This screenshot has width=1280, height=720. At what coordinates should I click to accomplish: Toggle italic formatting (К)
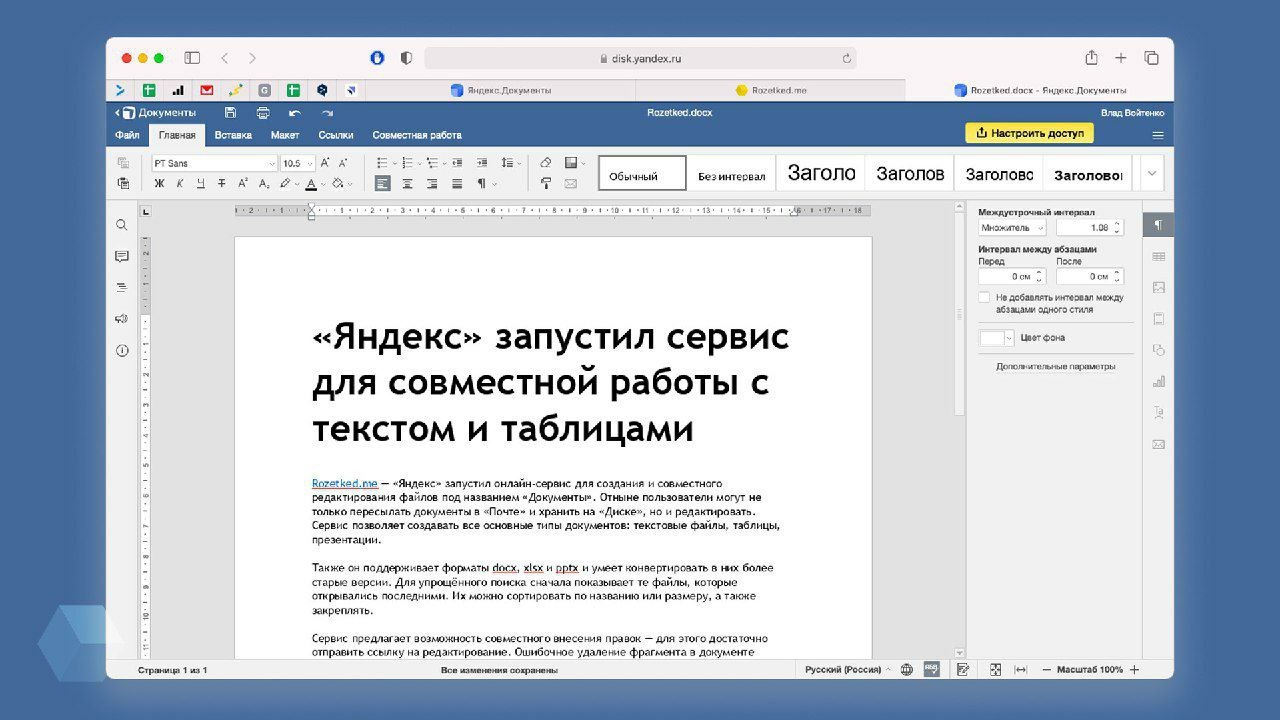tap(180, 183)
